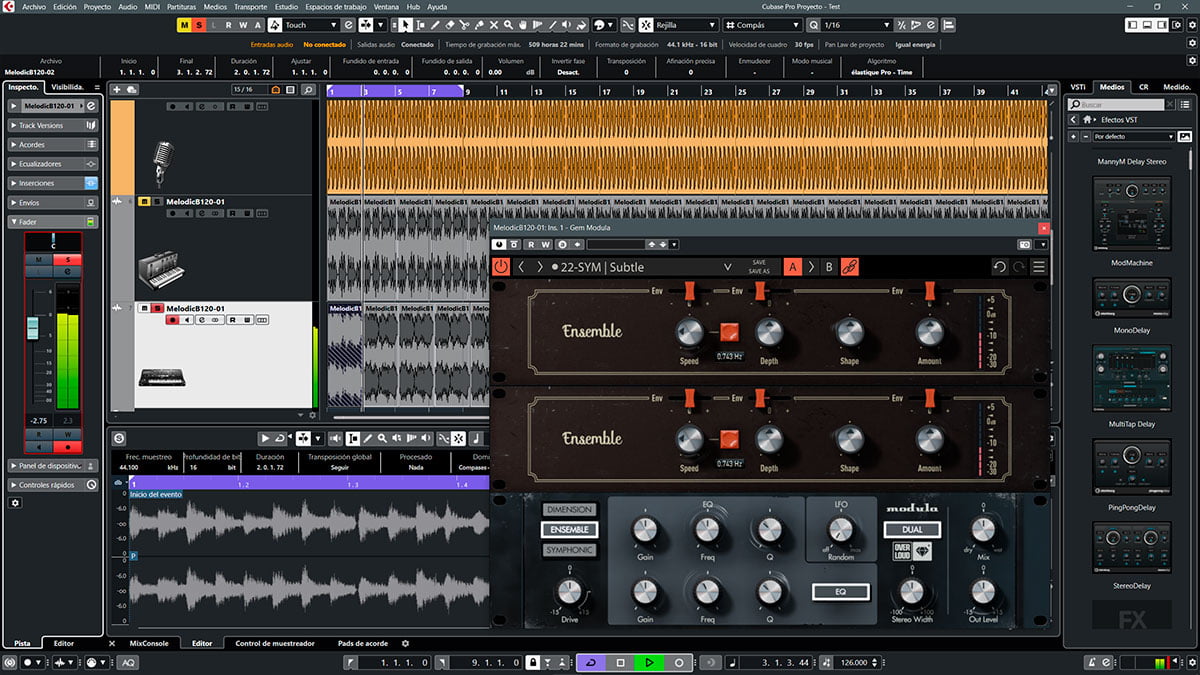The width and height of the screenshot is (1200, 675).
Task: Open the Modula preset list chevron
Action: 728,267
